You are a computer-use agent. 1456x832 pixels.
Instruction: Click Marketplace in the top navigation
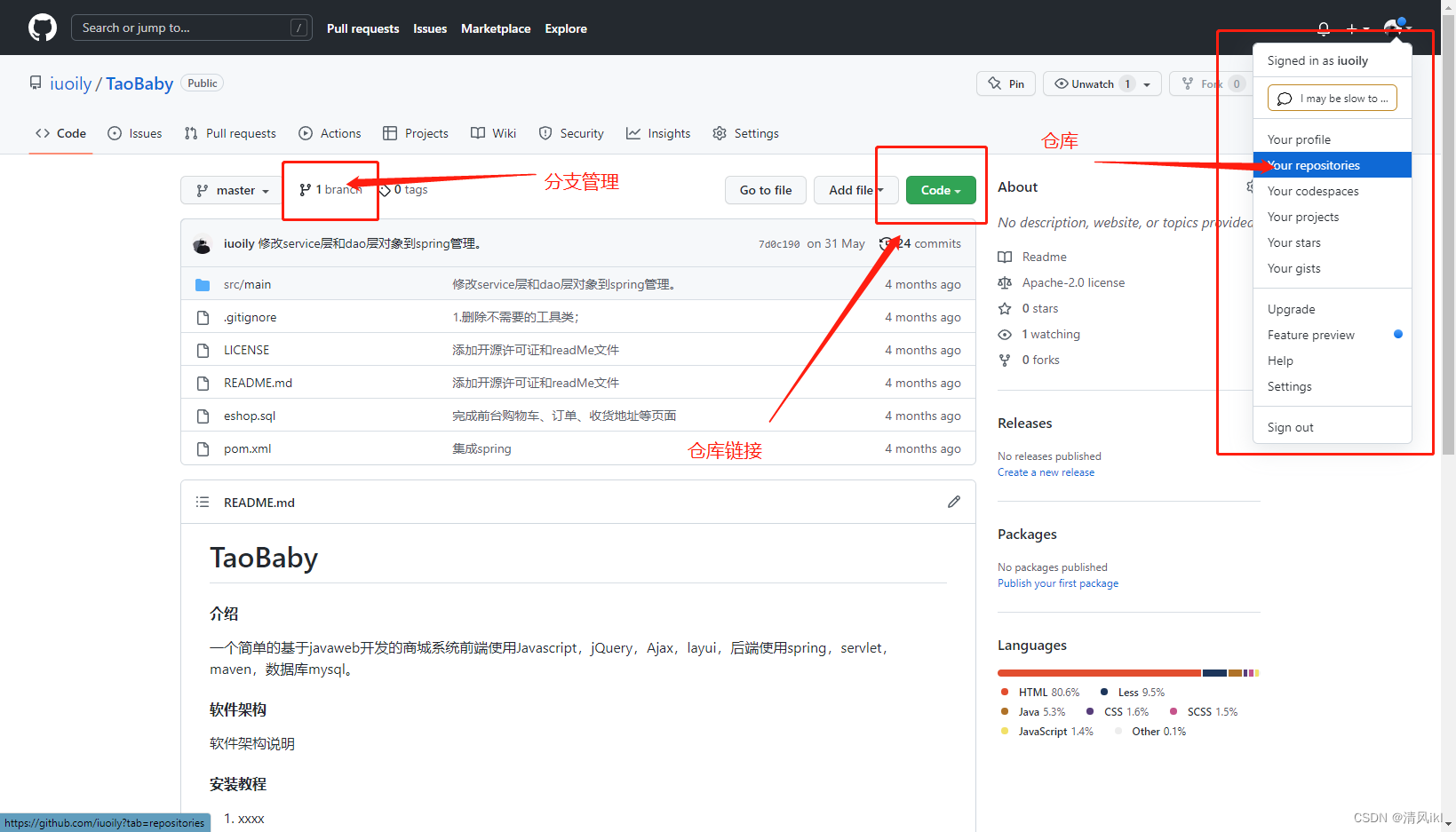(496, 28)
